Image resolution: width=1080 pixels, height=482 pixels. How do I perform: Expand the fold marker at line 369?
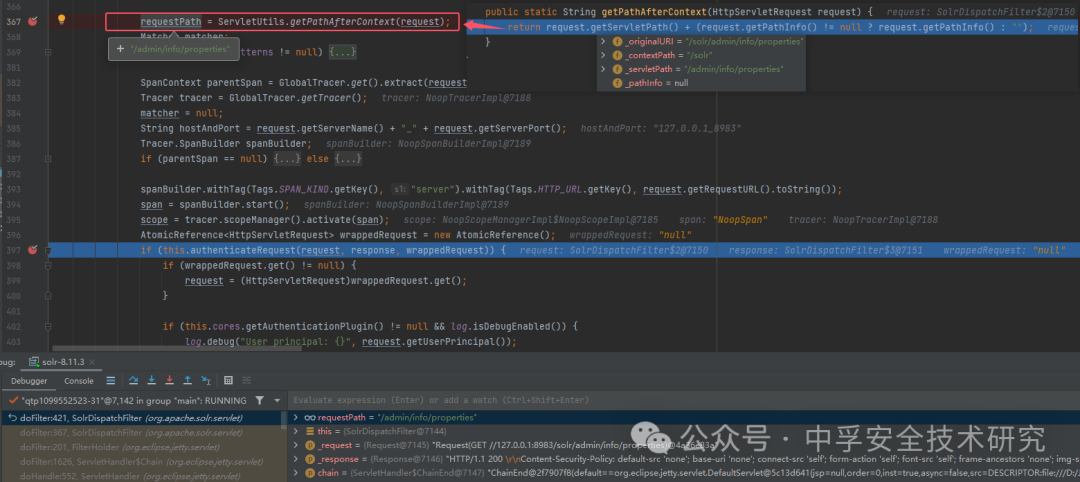click(48, 52)
